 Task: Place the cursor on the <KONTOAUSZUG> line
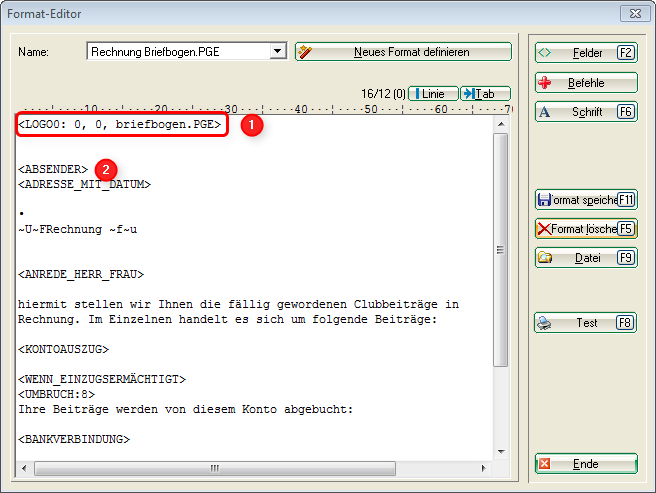point(63,349)
